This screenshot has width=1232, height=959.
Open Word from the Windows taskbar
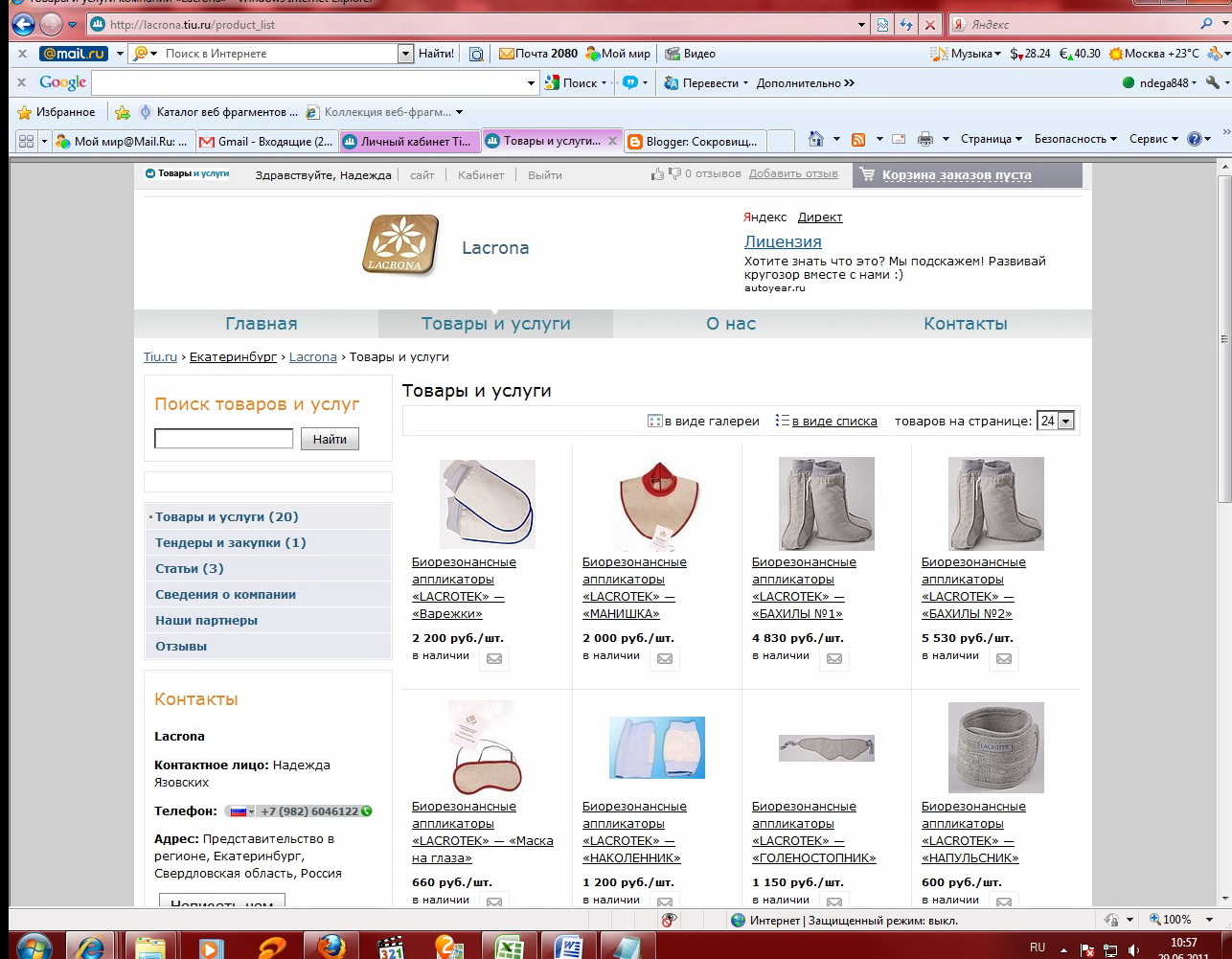[x=567, y=947]
